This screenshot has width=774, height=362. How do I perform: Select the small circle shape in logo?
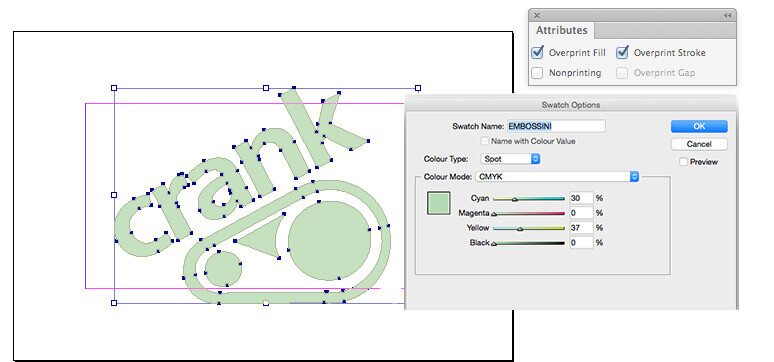[x=223, y=268]
